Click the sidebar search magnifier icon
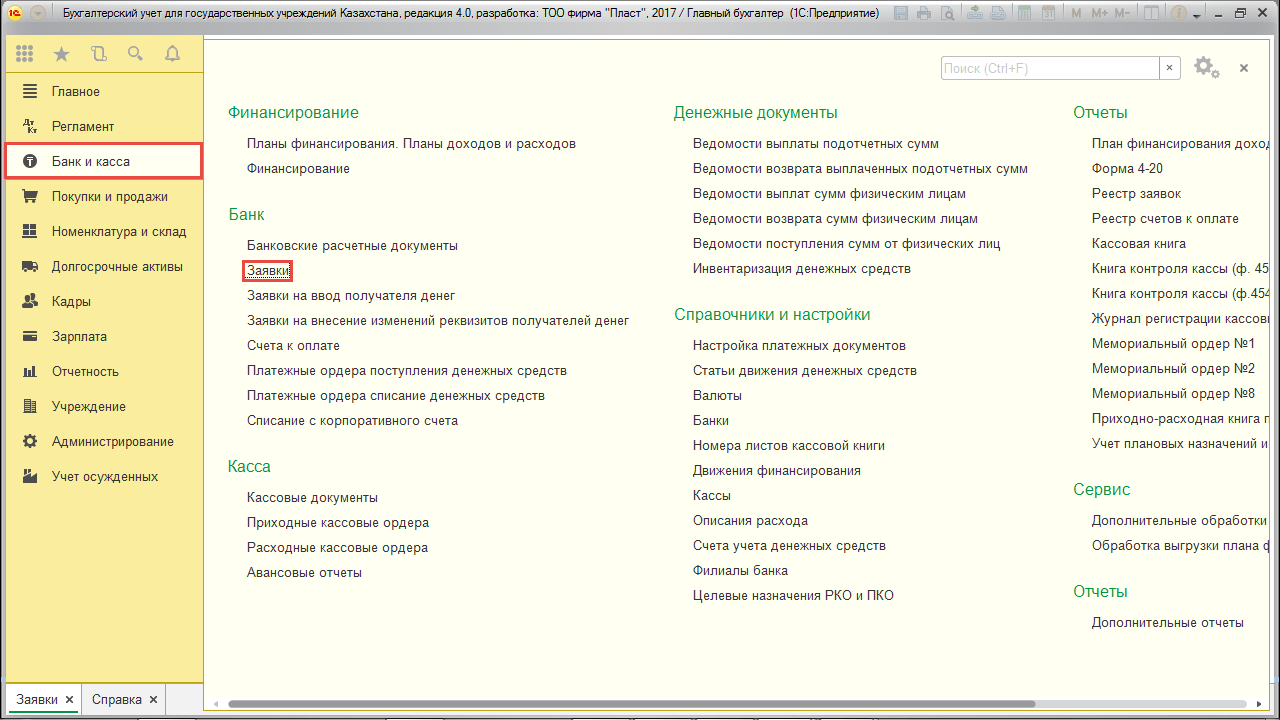The image size is (1280, 720). pyautogui.click(x=135, y=54)
